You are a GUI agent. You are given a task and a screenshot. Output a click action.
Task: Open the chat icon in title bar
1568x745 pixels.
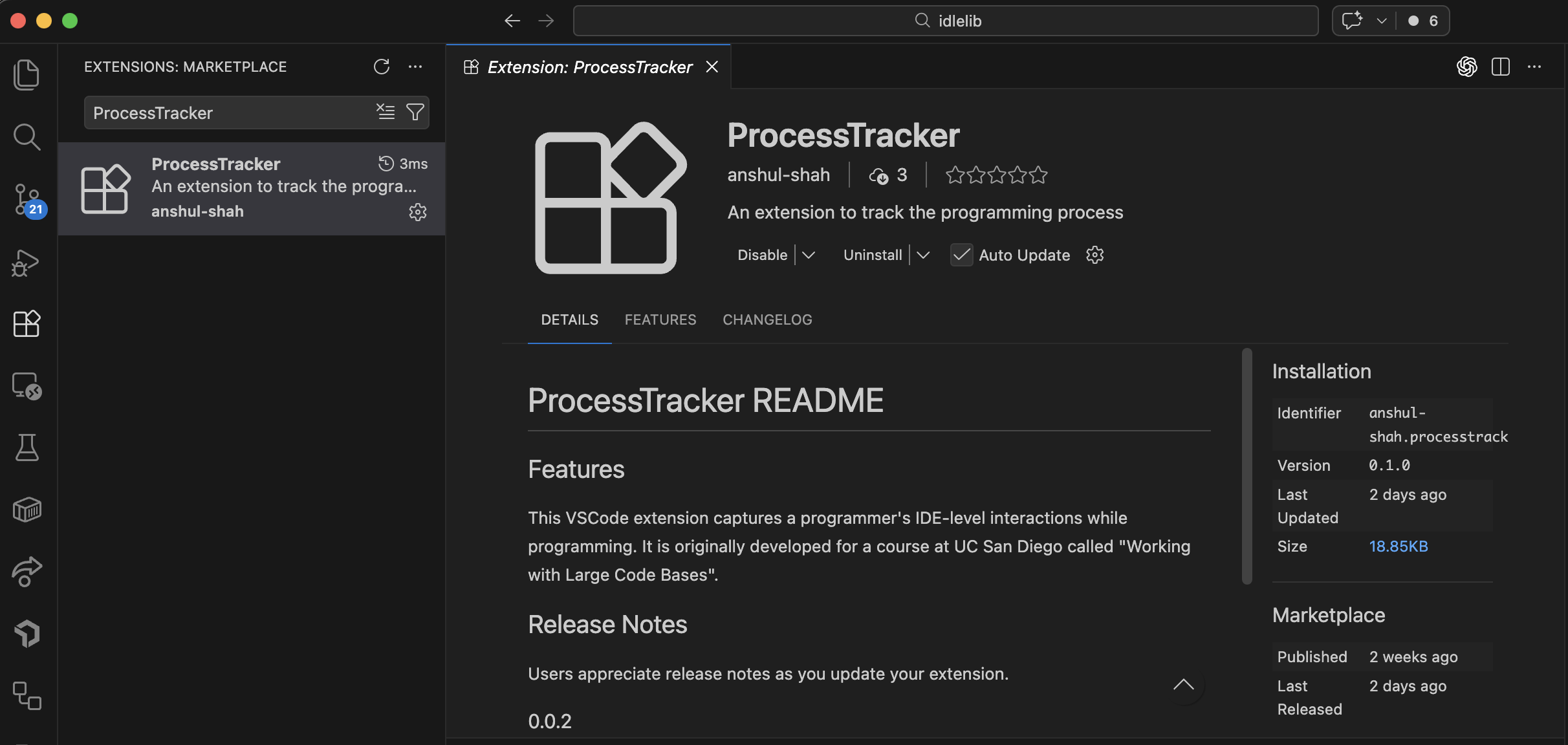point(1352,21)
